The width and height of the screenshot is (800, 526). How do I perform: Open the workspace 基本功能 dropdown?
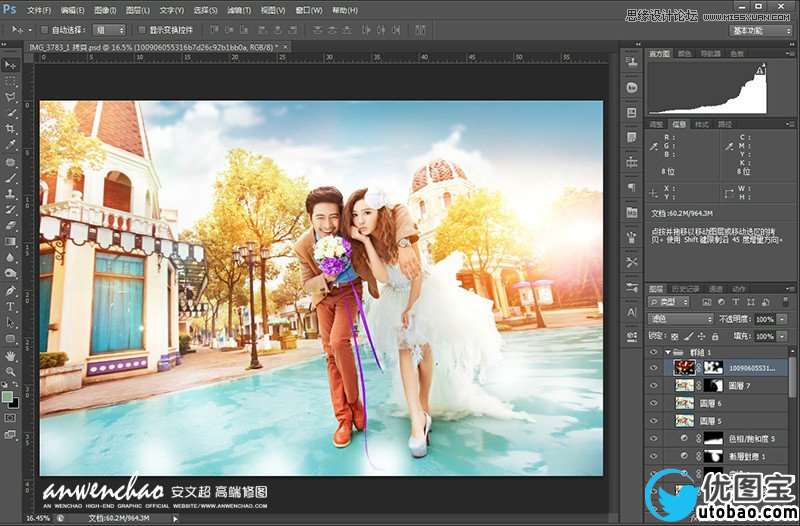[760, 31]
